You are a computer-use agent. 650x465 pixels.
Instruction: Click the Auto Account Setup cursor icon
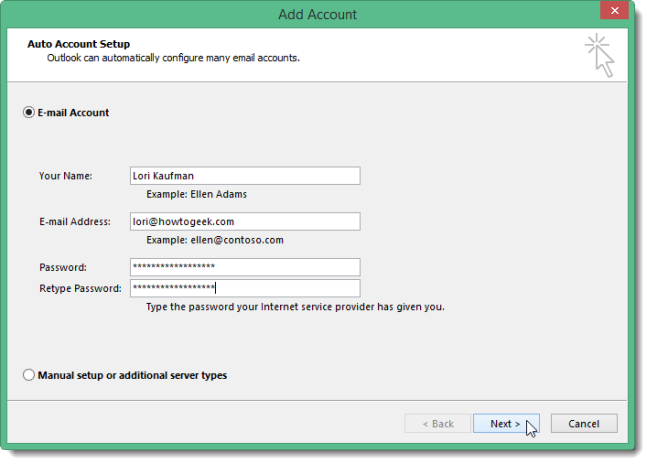(600, 54)
